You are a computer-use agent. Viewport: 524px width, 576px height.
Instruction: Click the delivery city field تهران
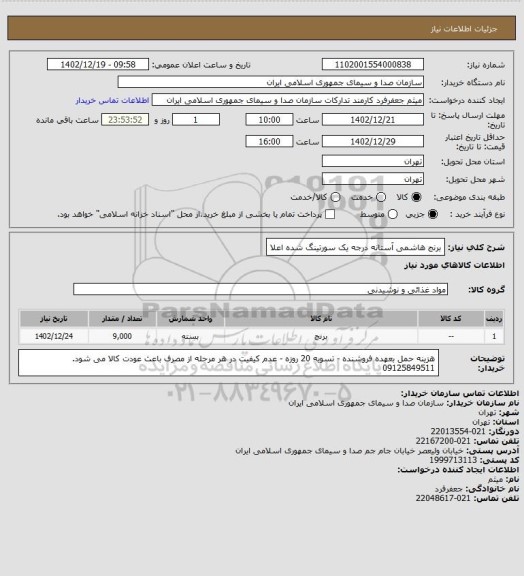click(x=373, y=179)
